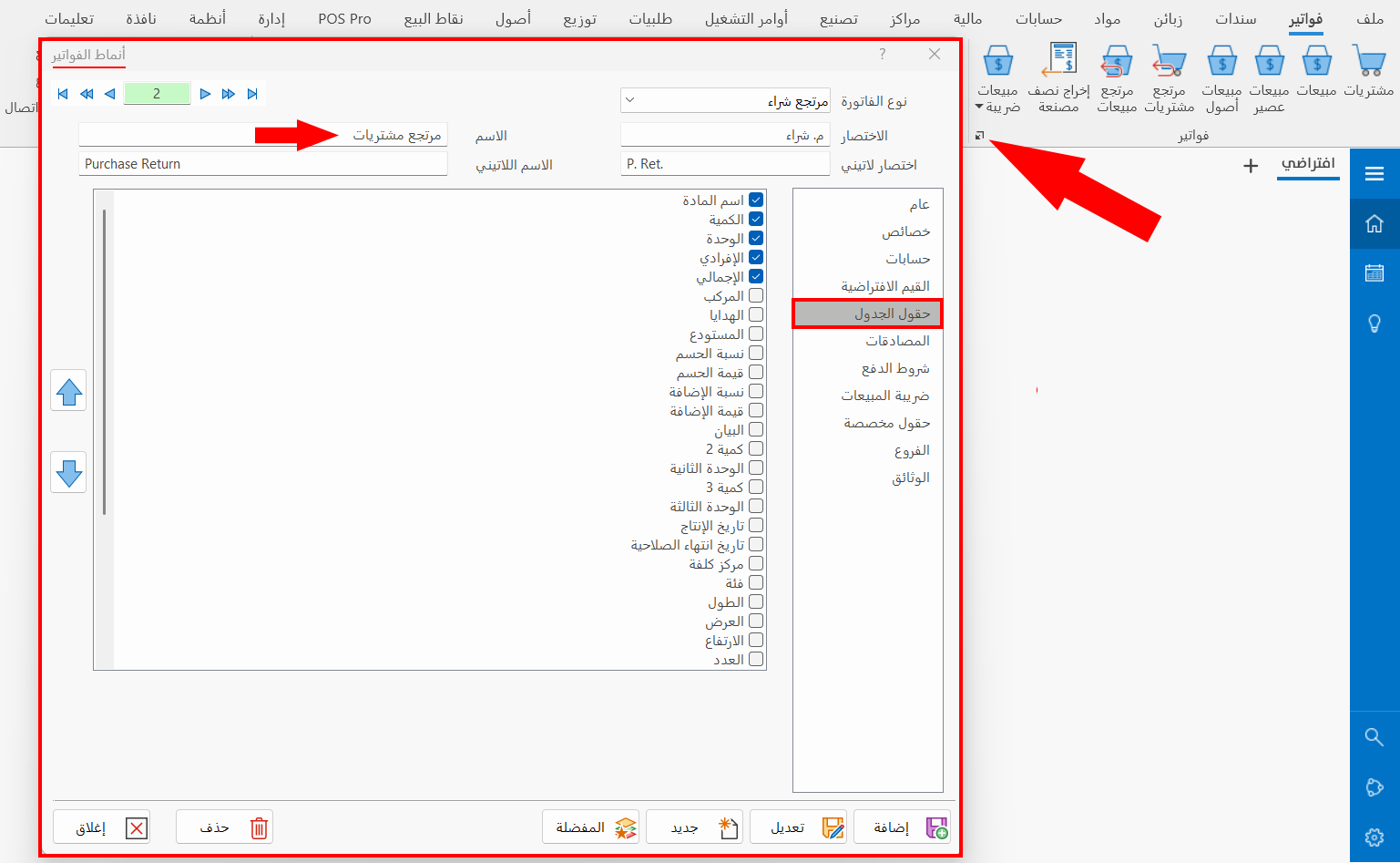Open the settings gear in the sidebar
Screen dimensions: 1400x863
[x=1374, y=837]
